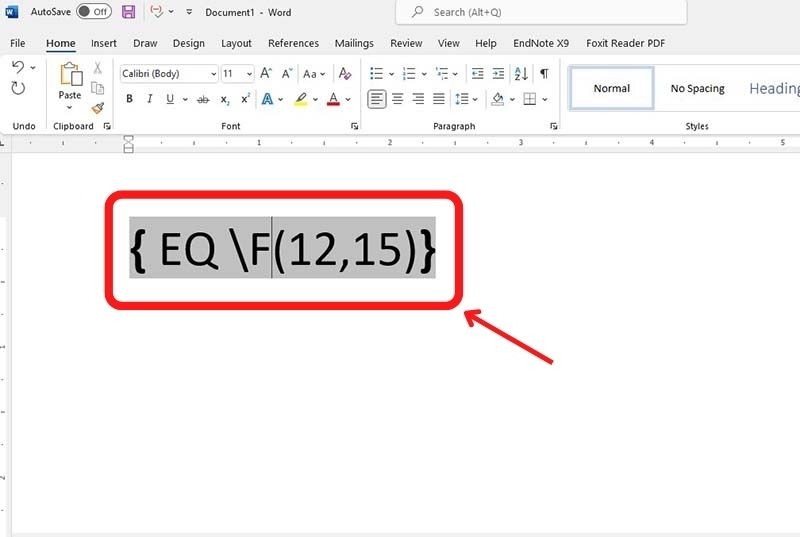Click the EQ field code text

(282, 248)
